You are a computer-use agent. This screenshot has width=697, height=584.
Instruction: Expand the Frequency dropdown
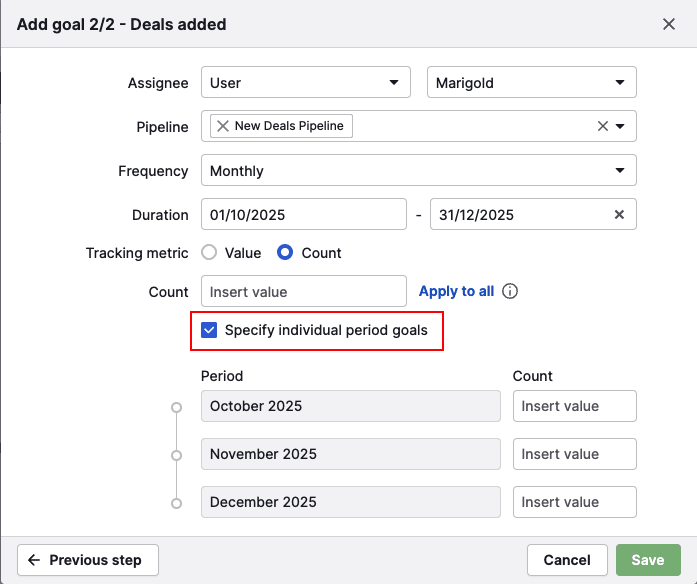point(418,171)
